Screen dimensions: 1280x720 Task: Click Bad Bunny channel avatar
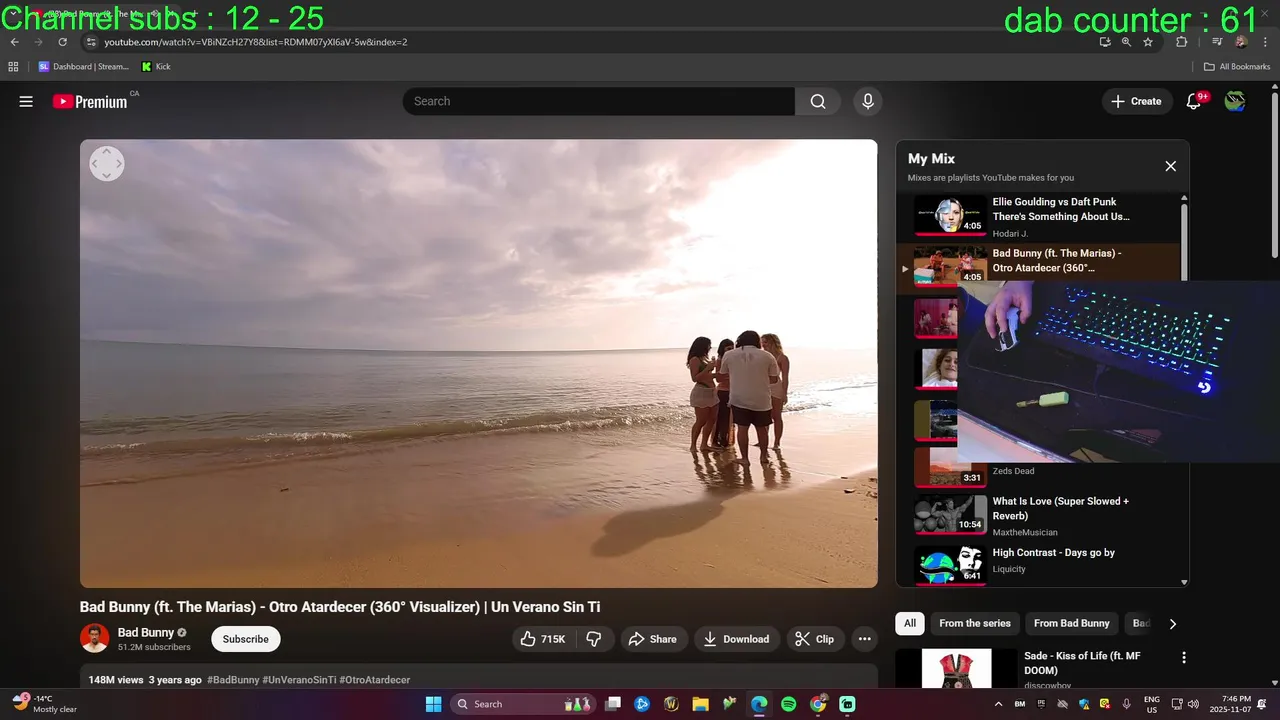pyautogui.click(x=95, y=638)
